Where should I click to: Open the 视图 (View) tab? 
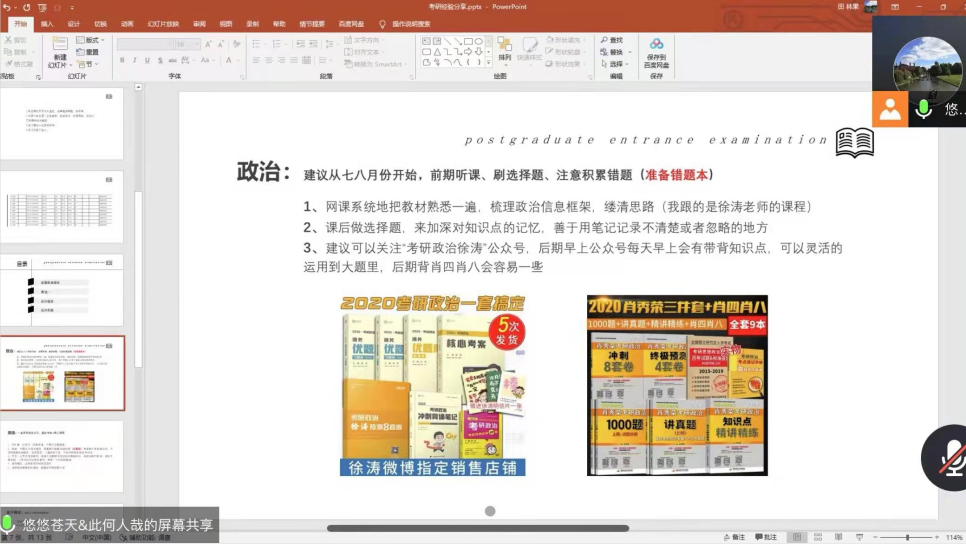coord(226,24)
